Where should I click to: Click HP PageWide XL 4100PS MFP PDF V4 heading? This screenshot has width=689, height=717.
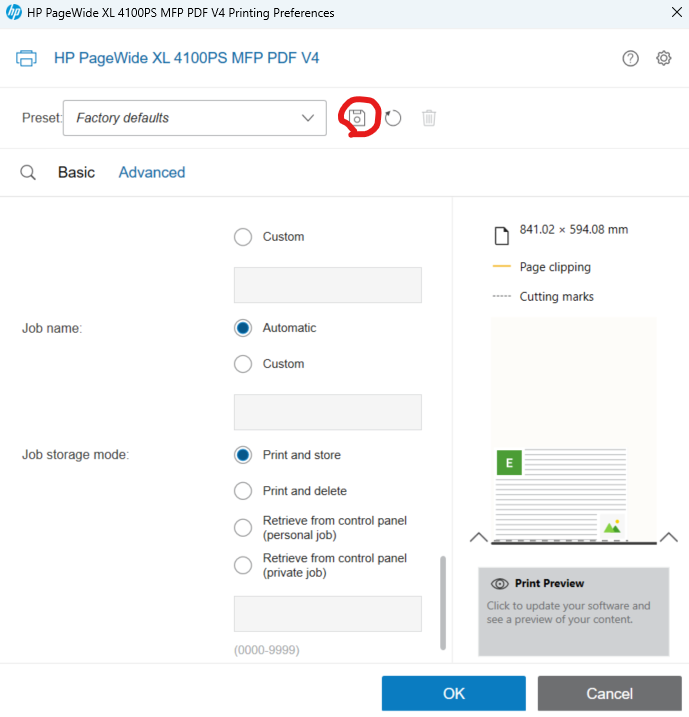[x=187, y=58]
